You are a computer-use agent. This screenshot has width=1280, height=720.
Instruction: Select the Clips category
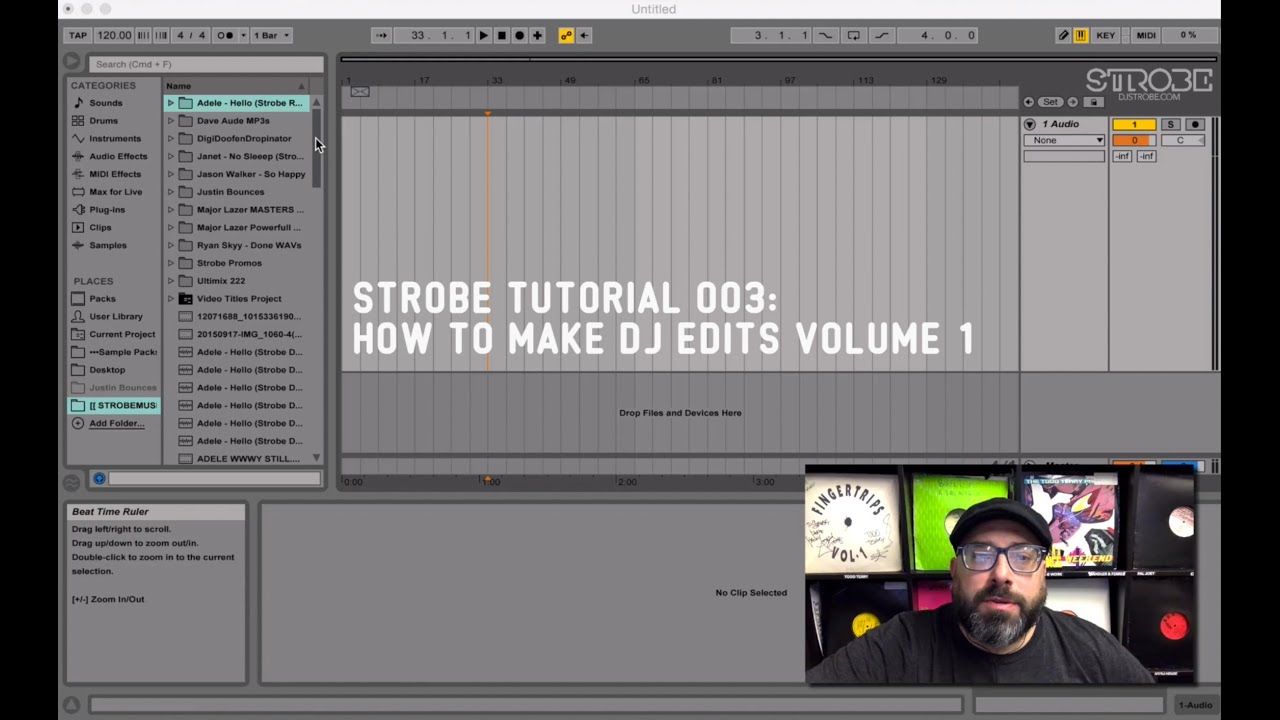[x=100, y=227]
